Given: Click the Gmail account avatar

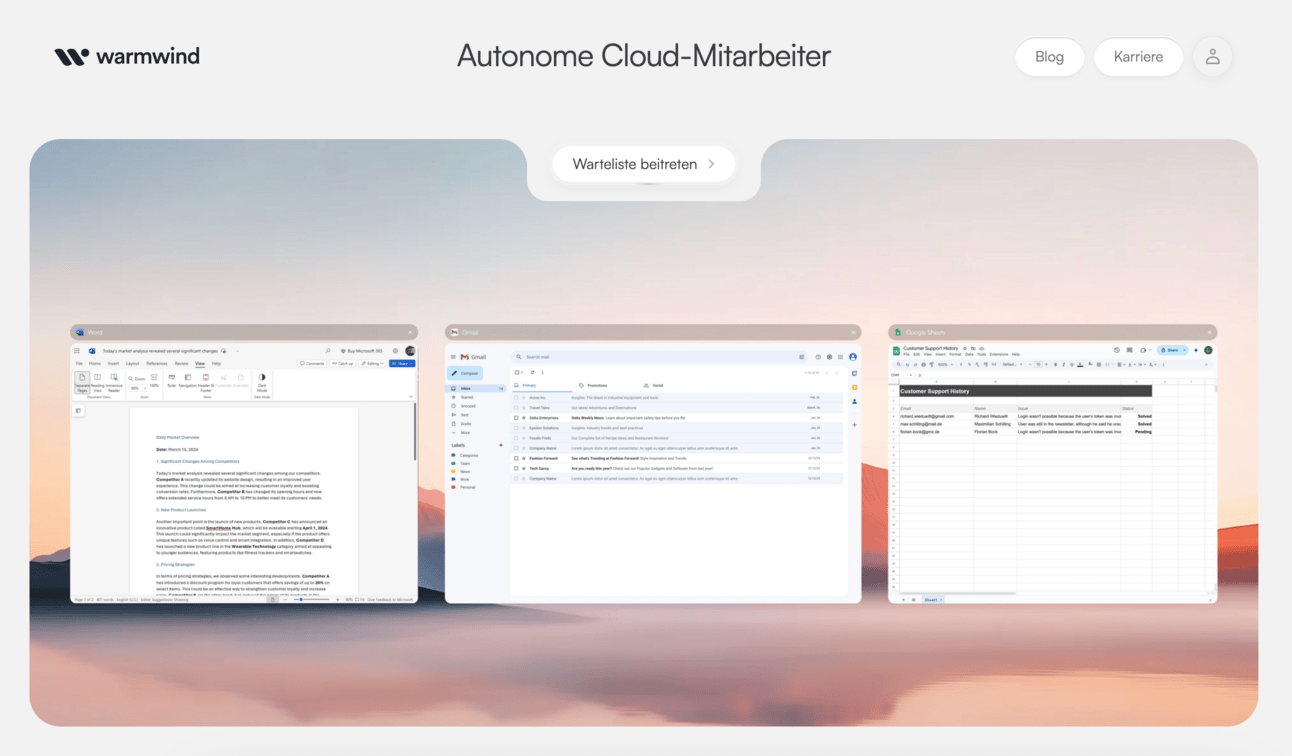Looking at the screenshot, I should click(x=853, y=357).
